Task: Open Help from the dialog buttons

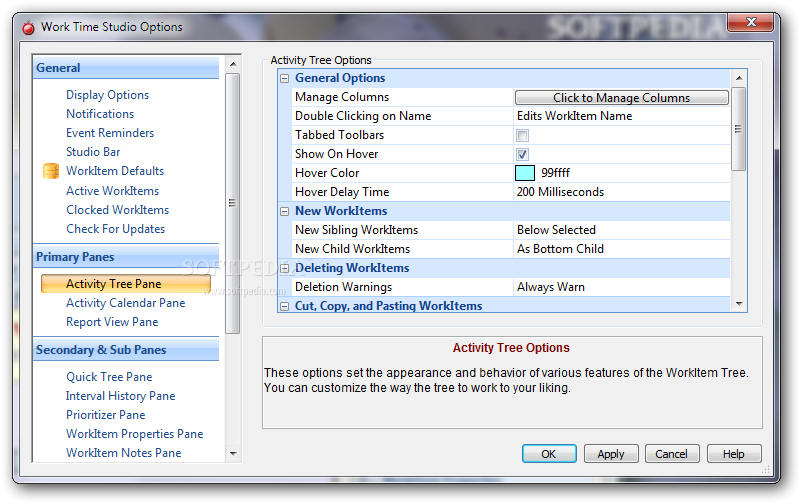Action: pyautogui.click(x=734, y=454)
